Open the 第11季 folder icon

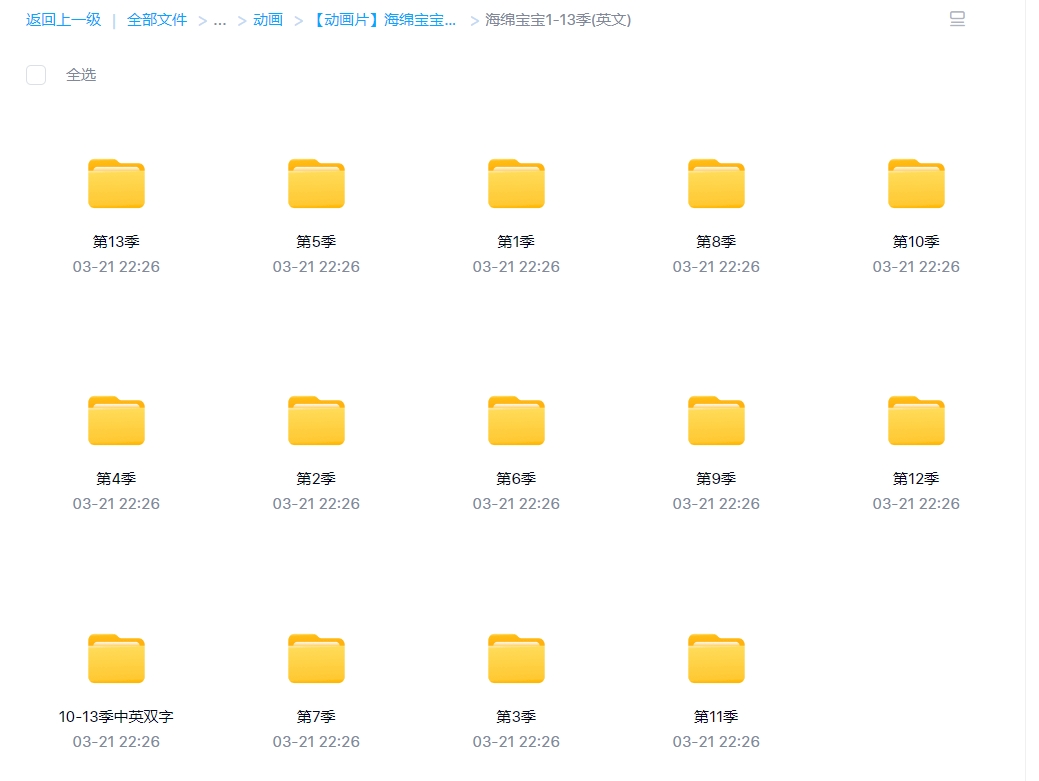click(716, 659)
